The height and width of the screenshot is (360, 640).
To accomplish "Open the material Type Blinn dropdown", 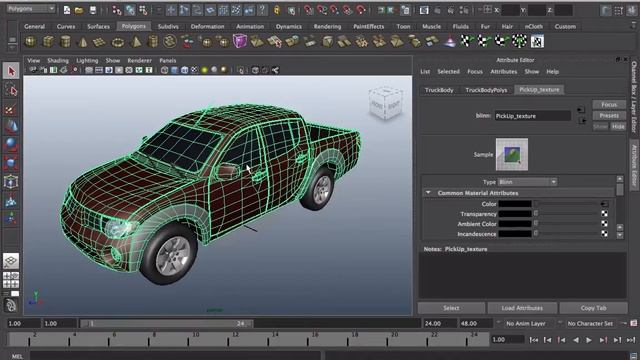I will (527, 182).
